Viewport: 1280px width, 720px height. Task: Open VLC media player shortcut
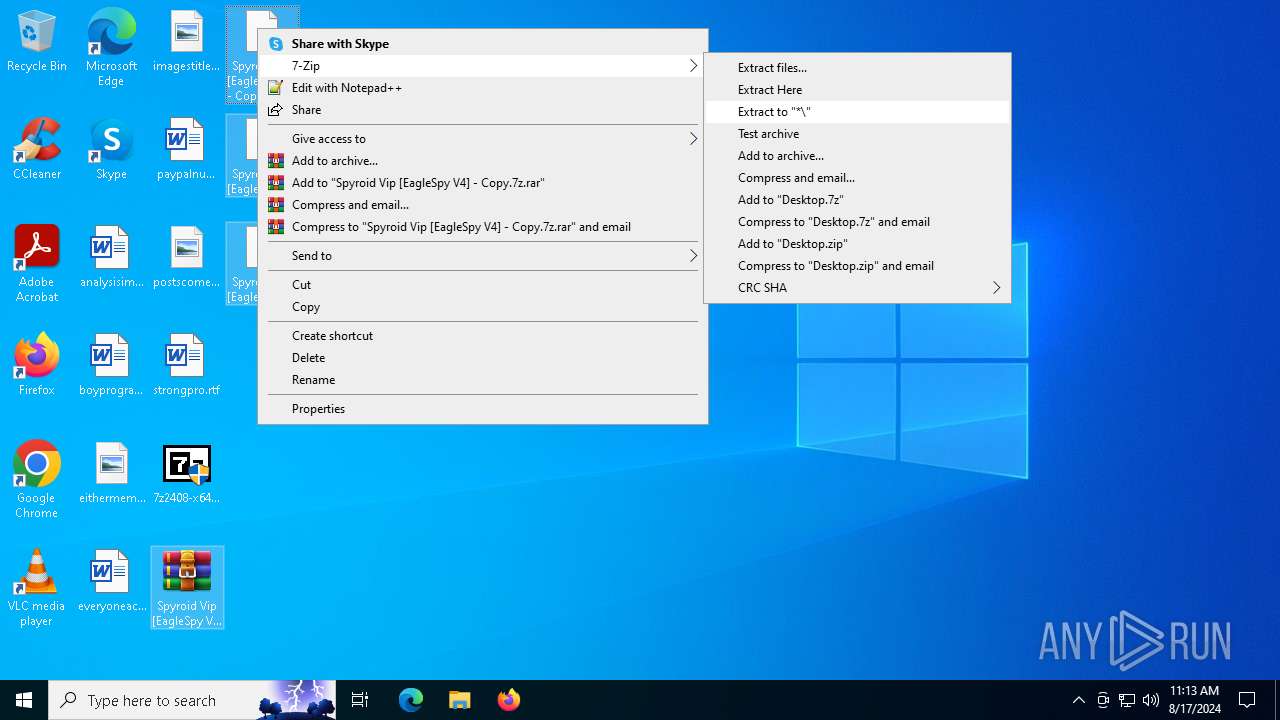coord(37,588)
